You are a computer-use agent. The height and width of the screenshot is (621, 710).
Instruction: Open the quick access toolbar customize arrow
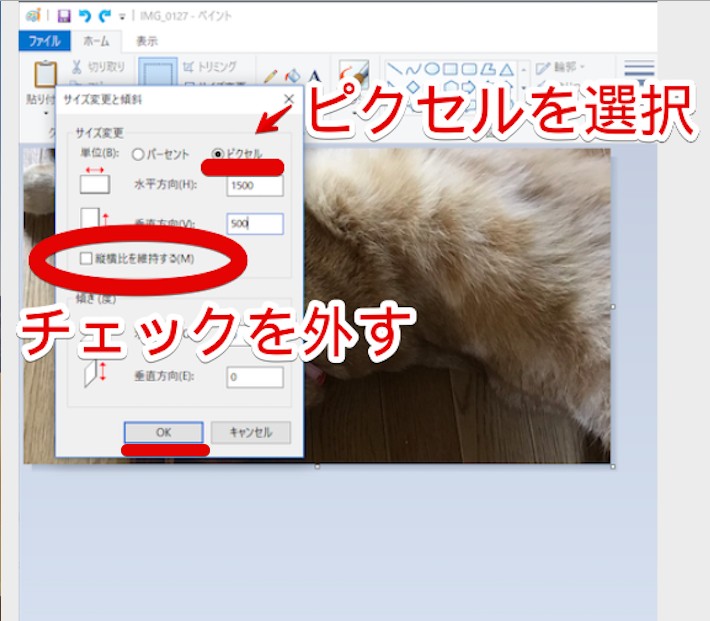coord(123,17)
